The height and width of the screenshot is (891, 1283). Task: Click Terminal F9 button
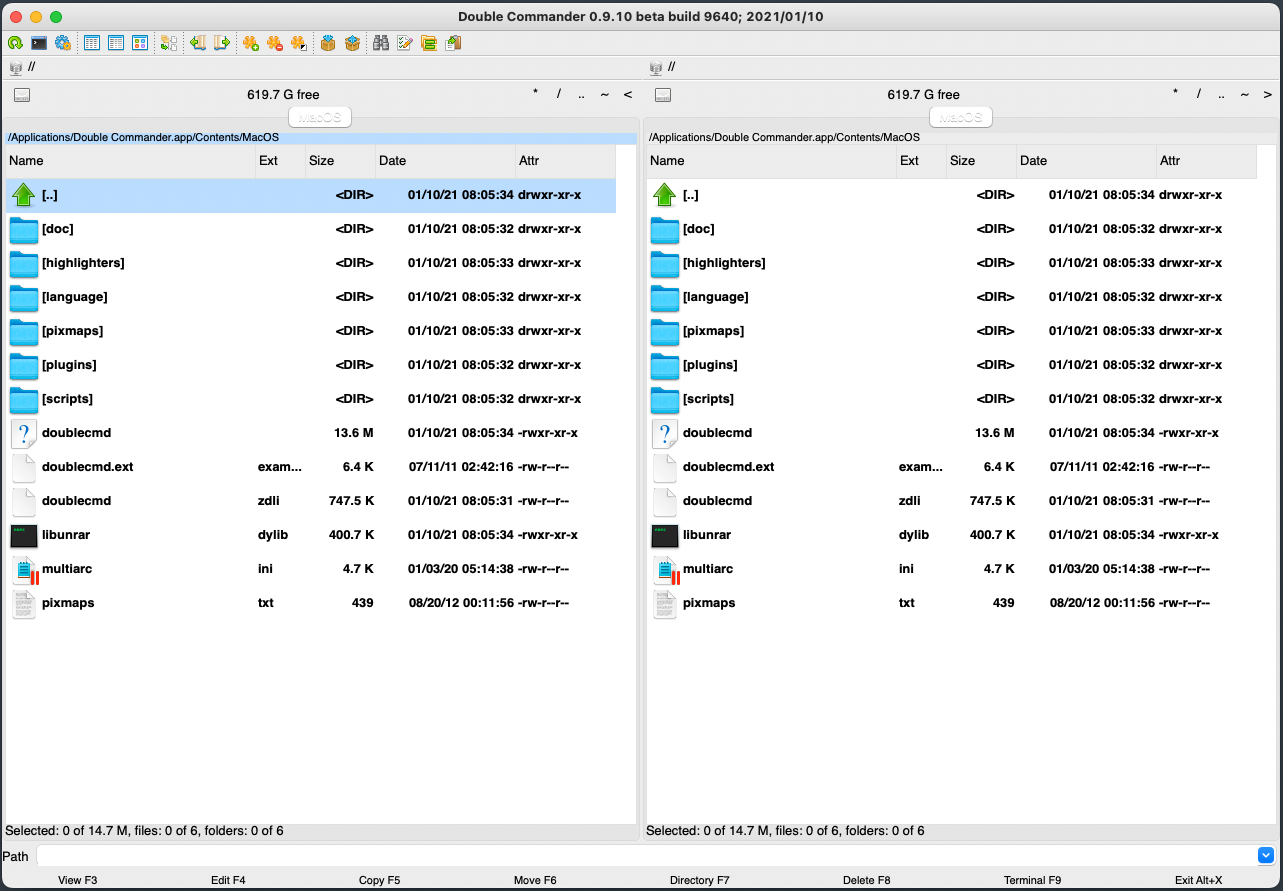1032,880
